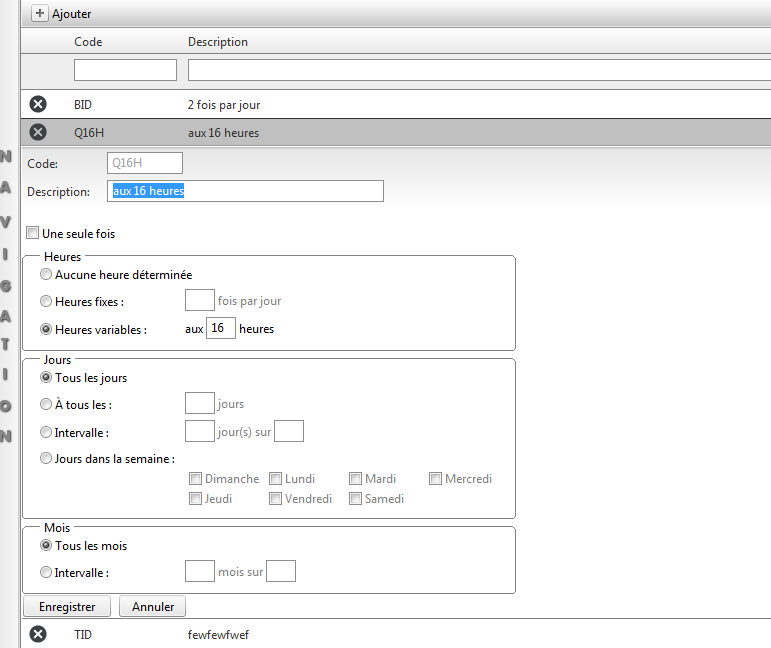Focus the Code filter field under the header
The height and width of the screenshot is (648, 771).
click(125, 70)
